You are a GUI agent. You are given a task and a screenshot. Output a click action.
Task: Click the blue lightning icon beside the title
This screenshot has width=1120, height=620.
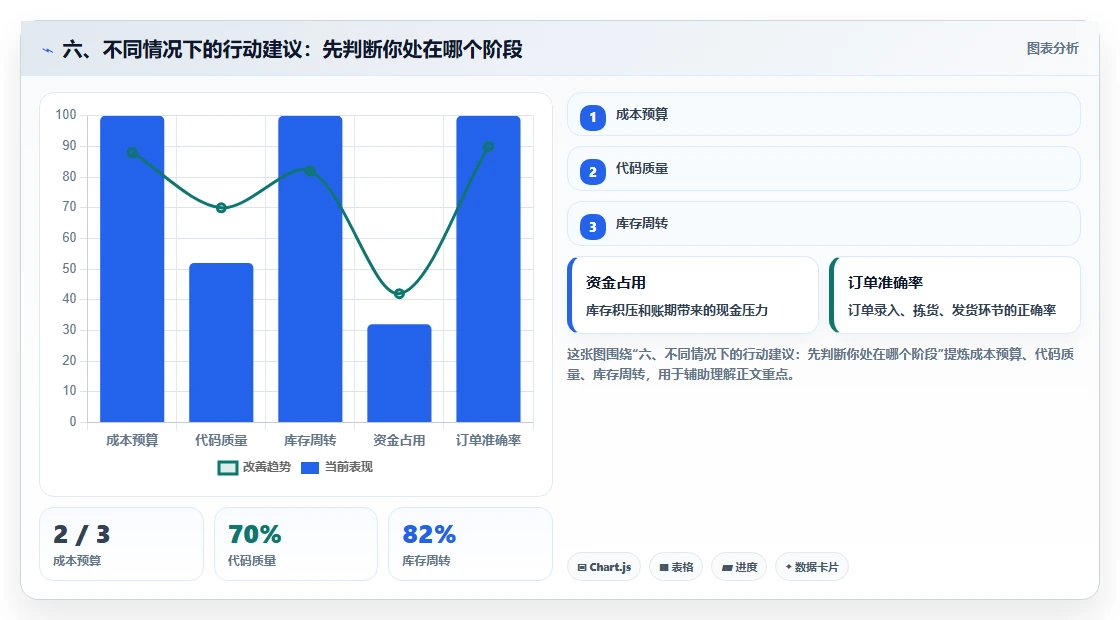[x=48, y=50]
